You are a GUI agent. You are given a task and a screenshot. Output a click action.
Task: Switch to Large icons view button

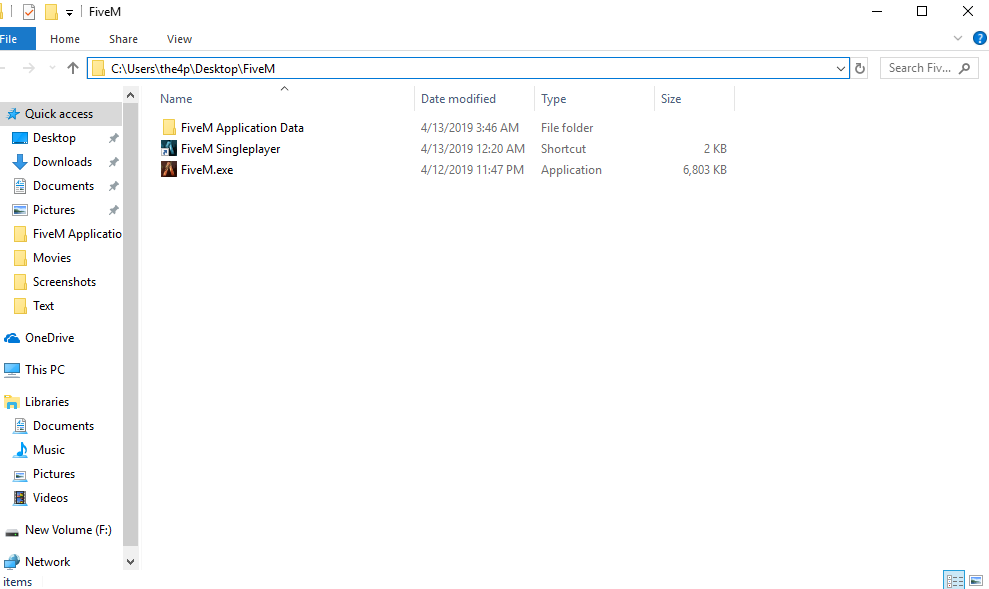(976, 580)
